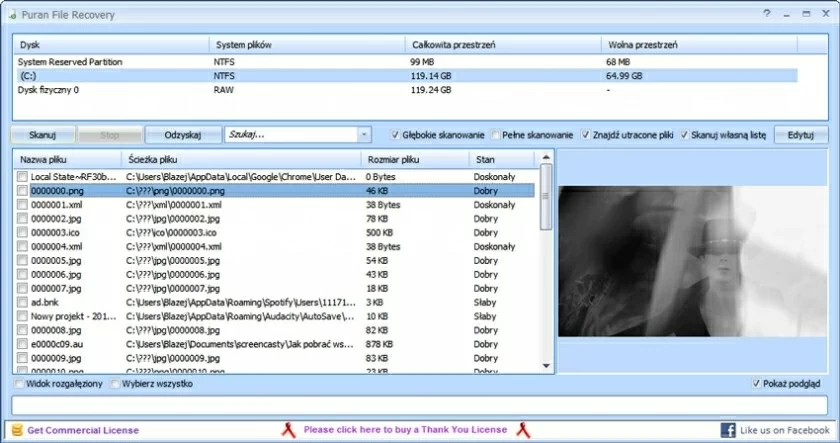
Task: Click the 878 KB file size cell
Action: pyautogui.click(x=379, y=344)
